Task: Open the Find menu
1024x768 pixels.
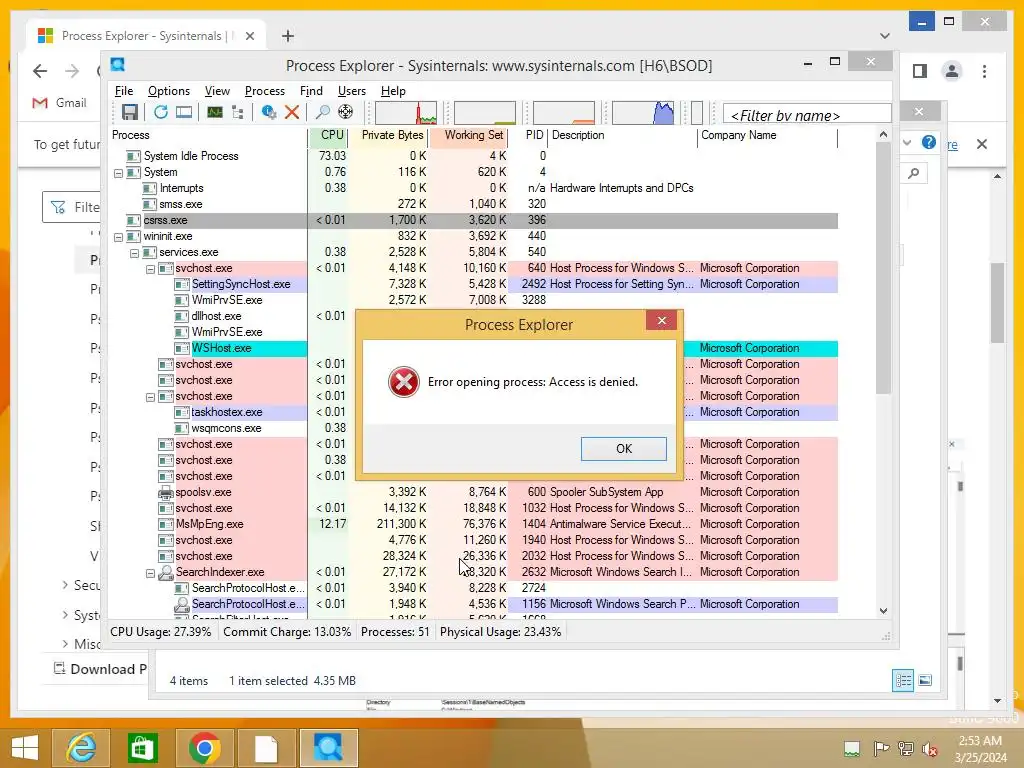Action: [x=311, y=91]
